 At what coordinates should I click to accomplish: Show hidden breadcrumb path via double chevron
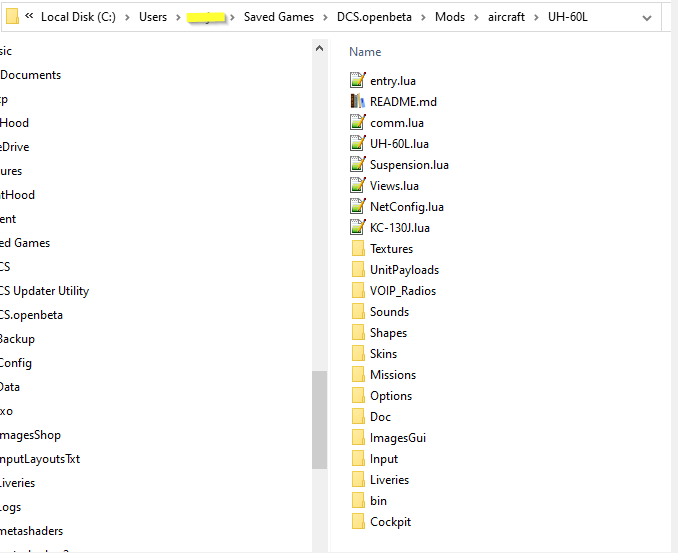pyautogui.click(x=29, y=16)
